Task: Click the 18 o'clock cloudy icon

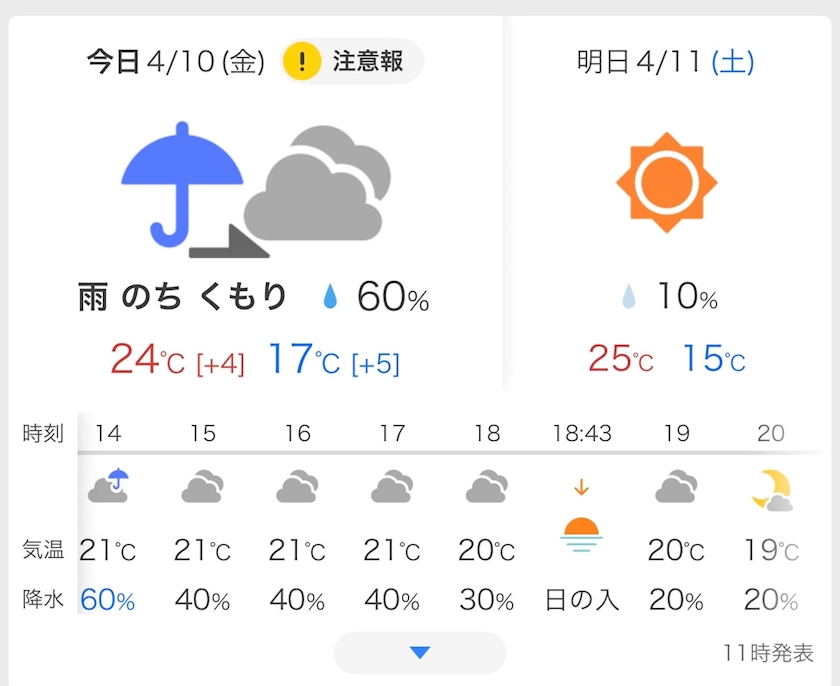Action: [x=486, y=486]
